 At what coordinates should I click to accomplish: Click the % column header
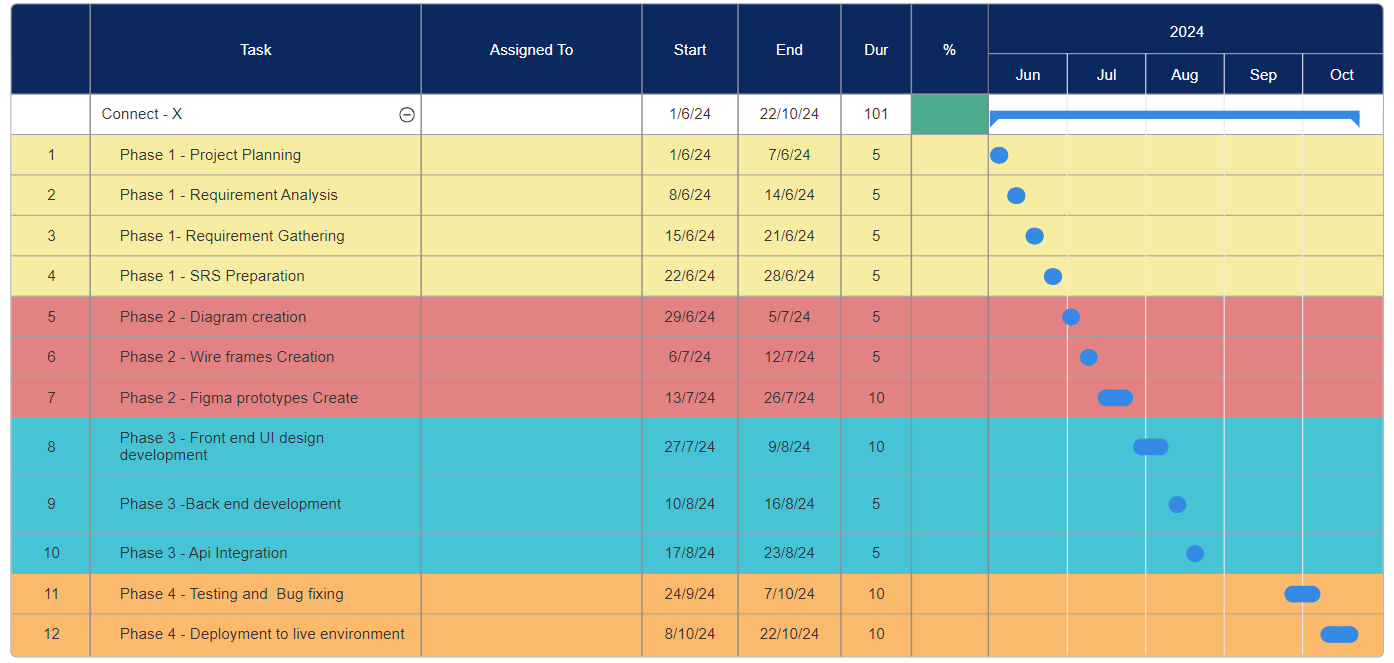pyautogui.click(x=950, y=49)
